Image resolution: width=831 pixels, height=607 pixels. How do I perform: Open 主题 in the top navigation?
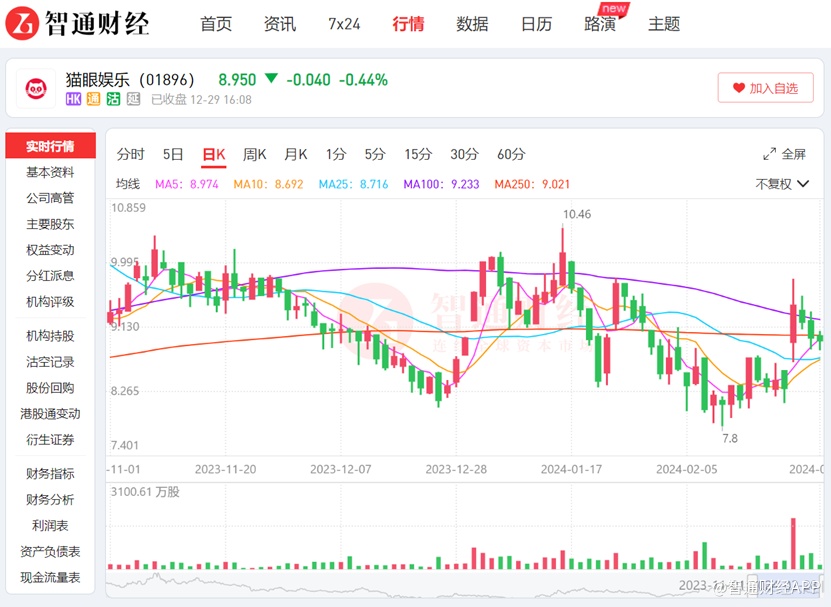[x=664, y=24]
